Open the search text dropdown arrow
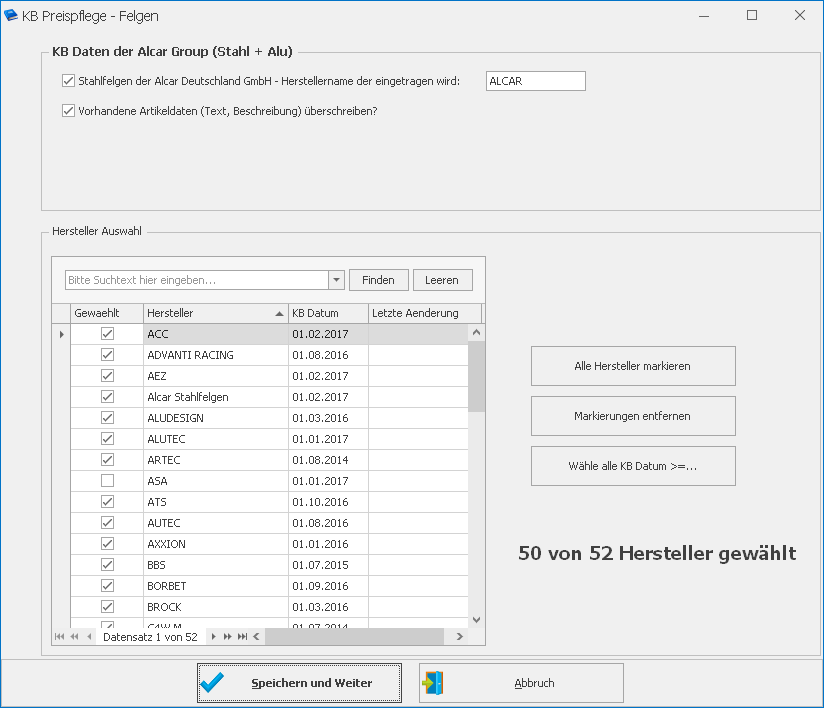824x708 pixels. click(x=336, y=280)
